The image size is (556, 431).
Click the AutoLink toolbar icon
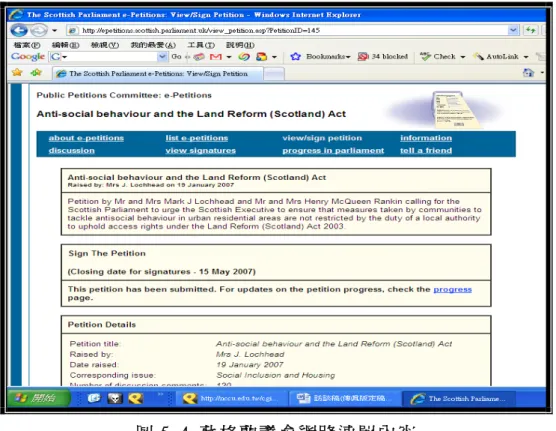479,56
